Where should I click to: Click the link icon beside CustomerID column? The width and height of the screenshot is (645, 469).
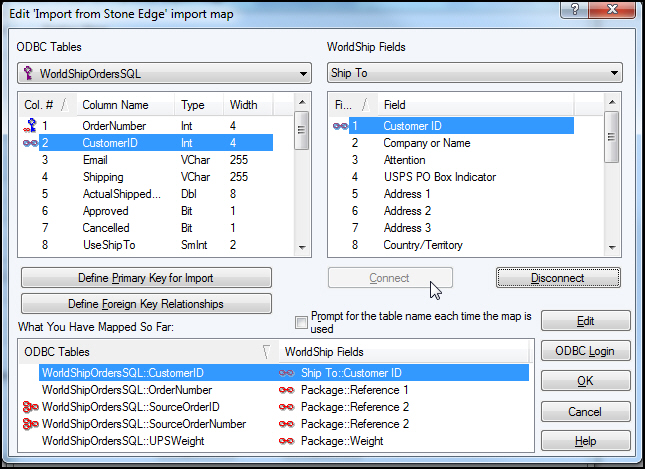coord(29,143)
